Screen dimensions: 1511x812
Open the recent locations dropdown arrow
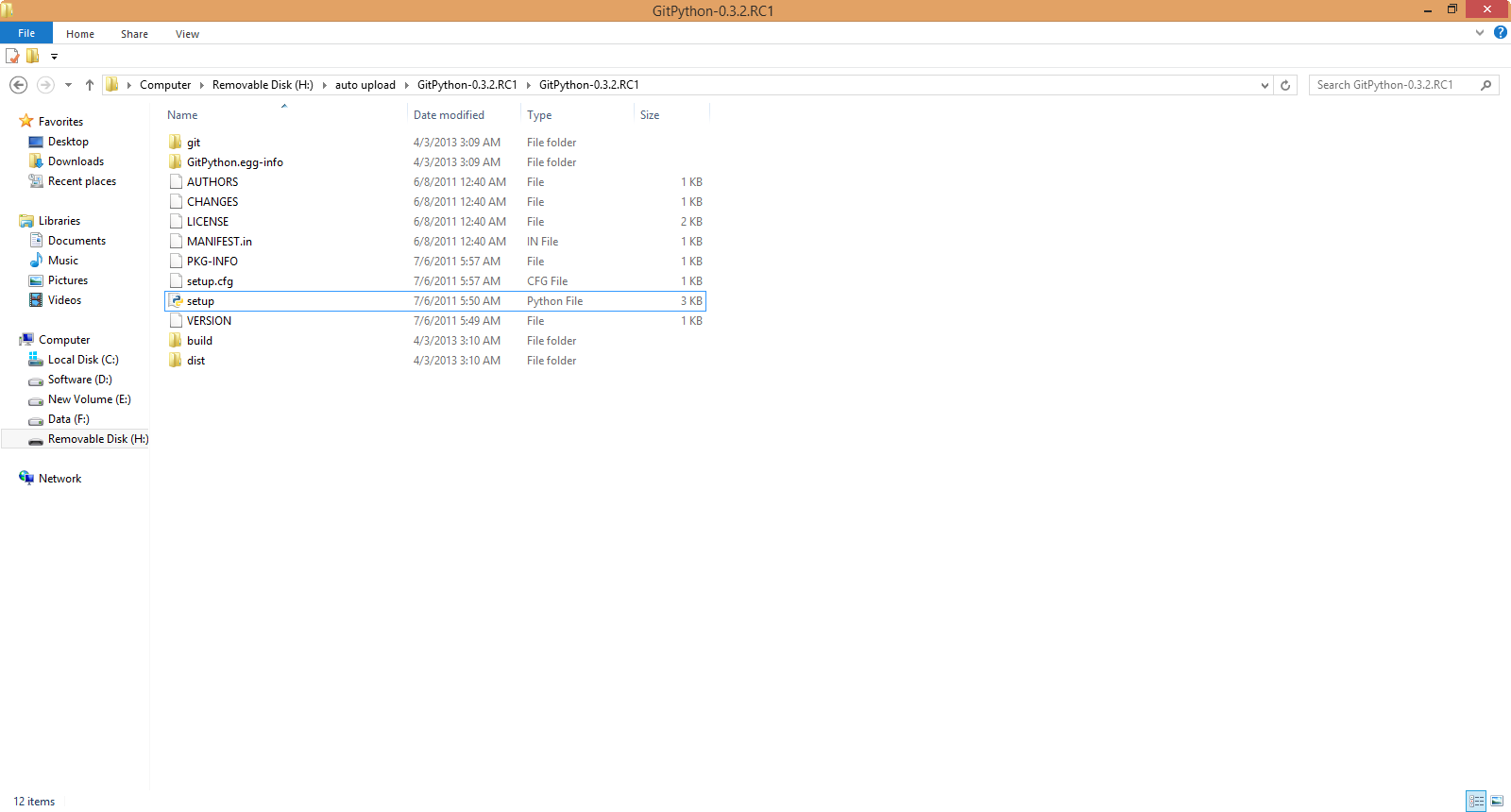[68, 85]
